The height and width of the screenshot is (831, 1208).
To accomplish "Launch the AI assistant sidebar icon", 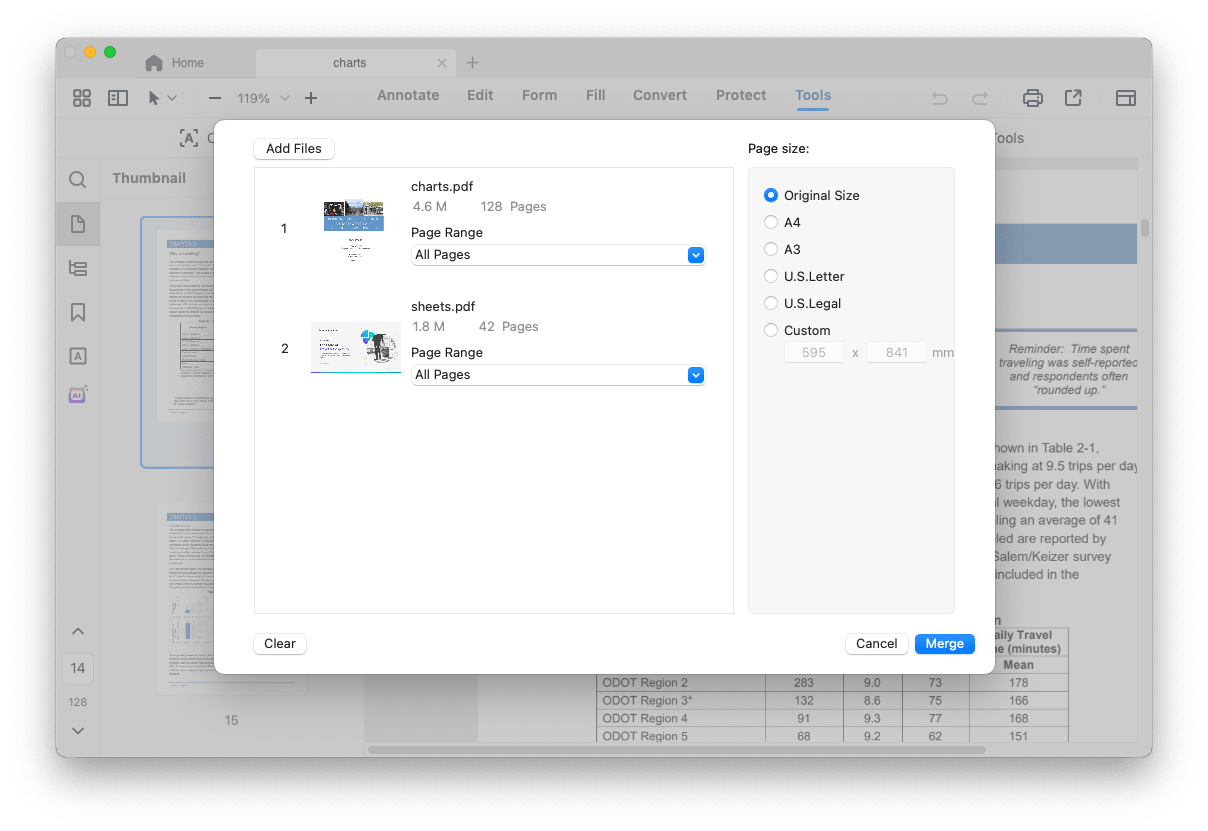I will click(77, 394).
